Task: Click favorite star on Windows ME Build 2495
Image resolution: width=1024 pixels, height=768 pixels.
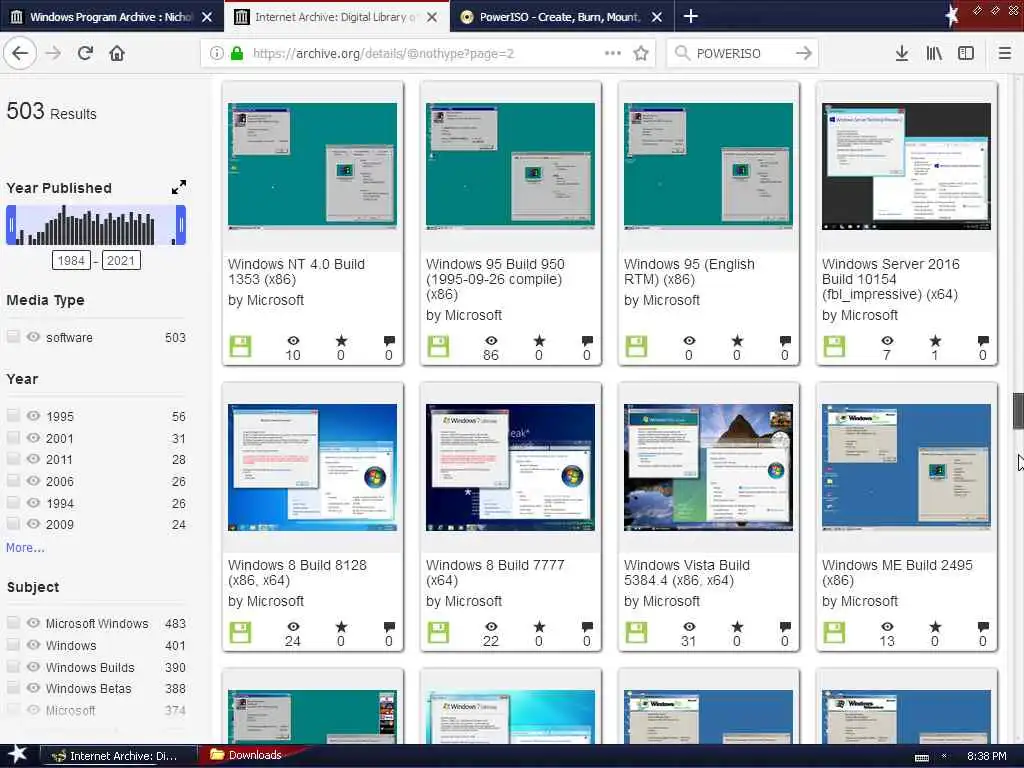Action: tap(935, 627)
